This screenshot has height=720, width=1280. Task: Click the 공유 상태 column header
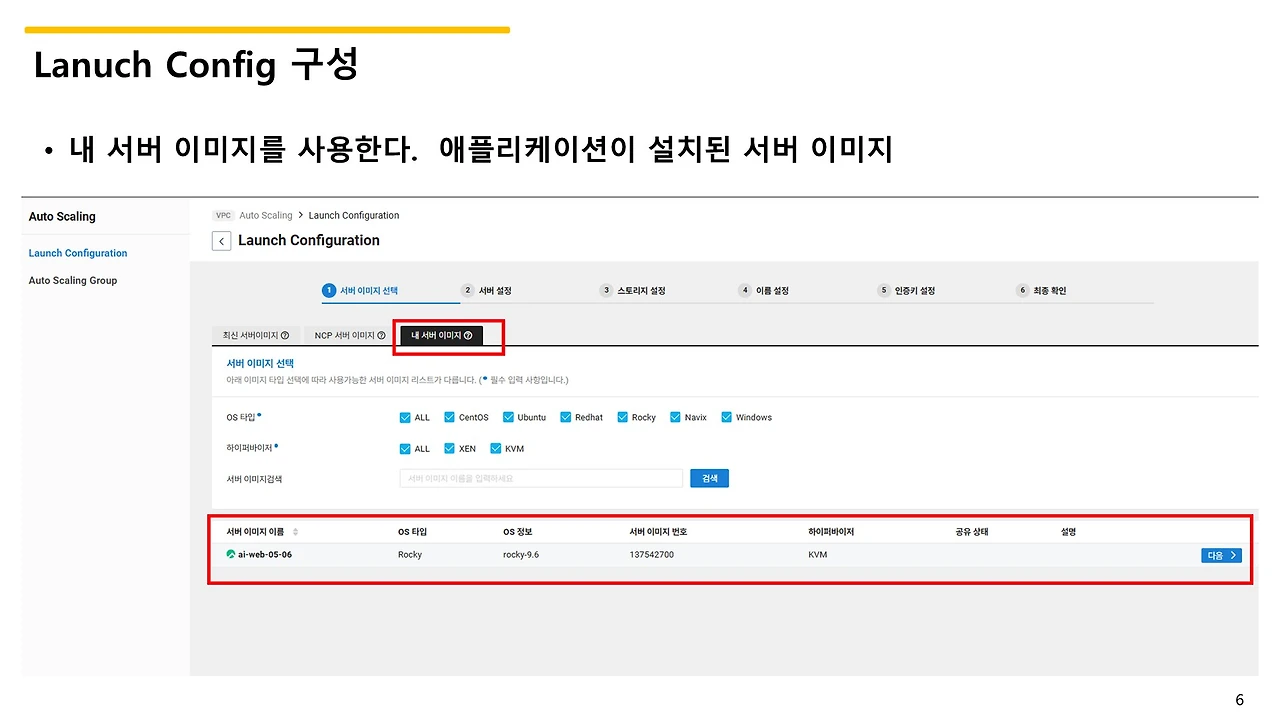coord(972,532)
